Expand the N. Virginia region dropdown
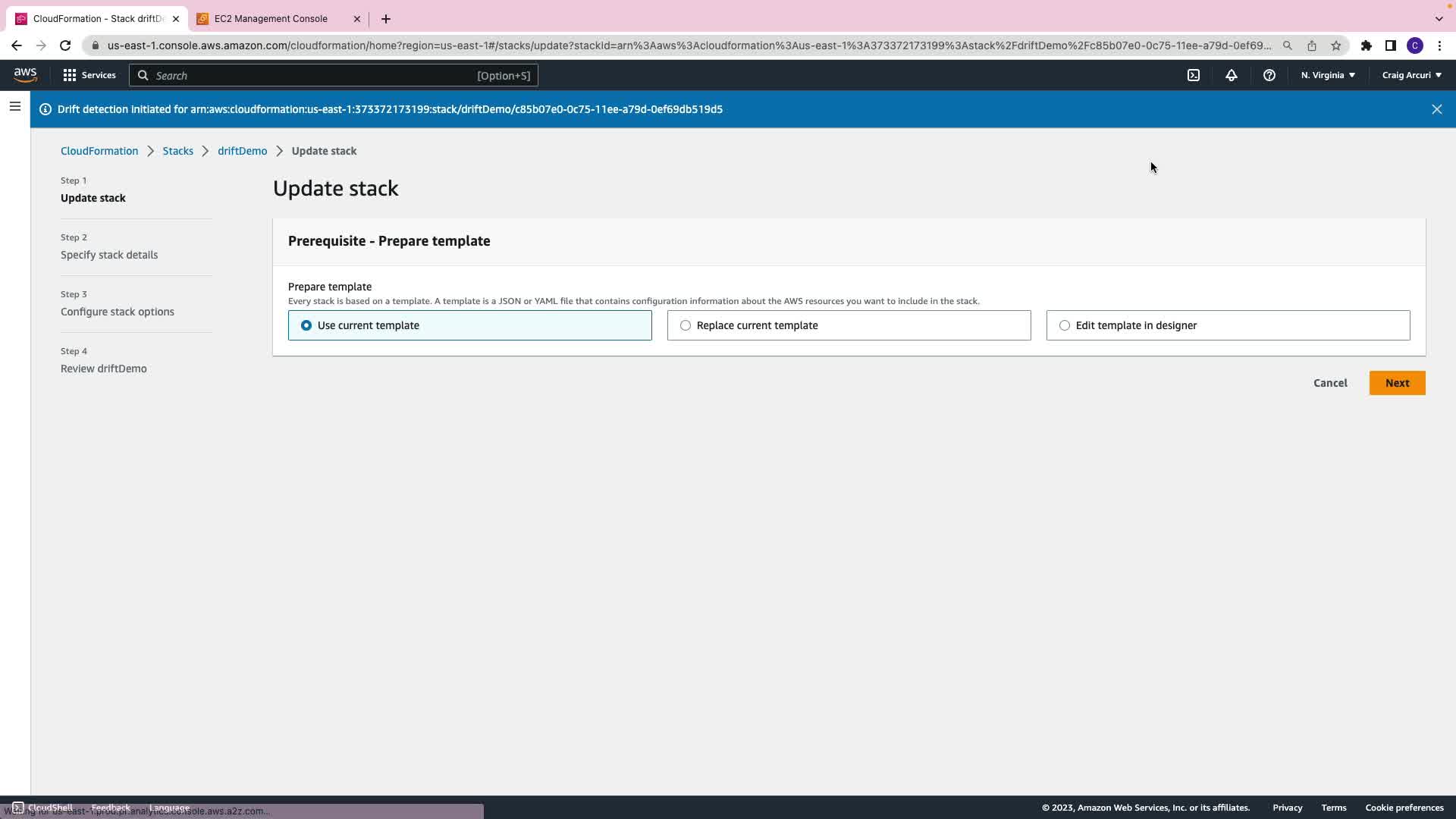 click(x=1328, y=75)
